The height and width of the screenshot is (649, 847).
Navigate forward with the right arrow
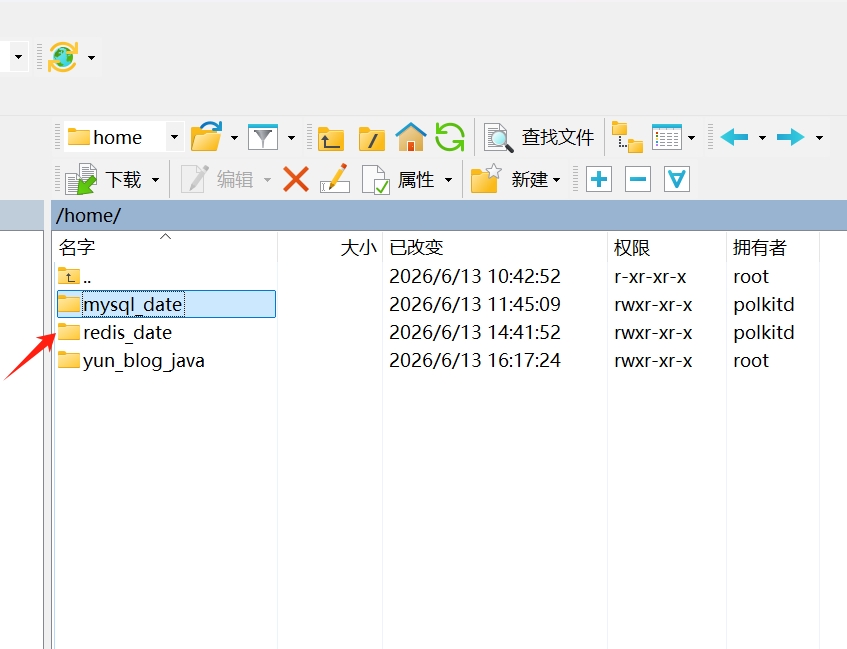(790, 137)
